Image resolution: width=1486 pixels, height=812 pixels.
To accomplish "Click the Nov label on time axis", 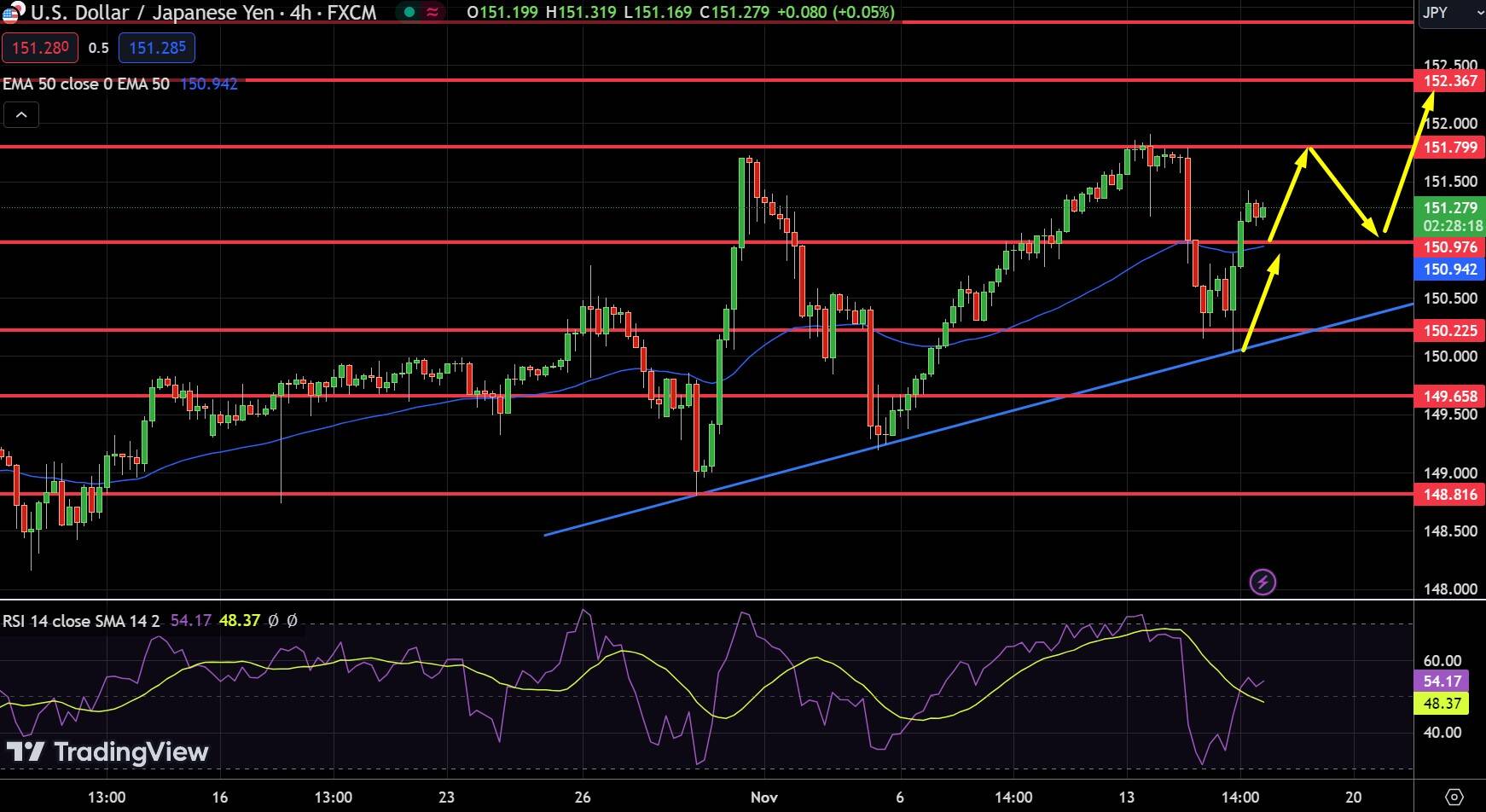I will [x=764, y=797].
